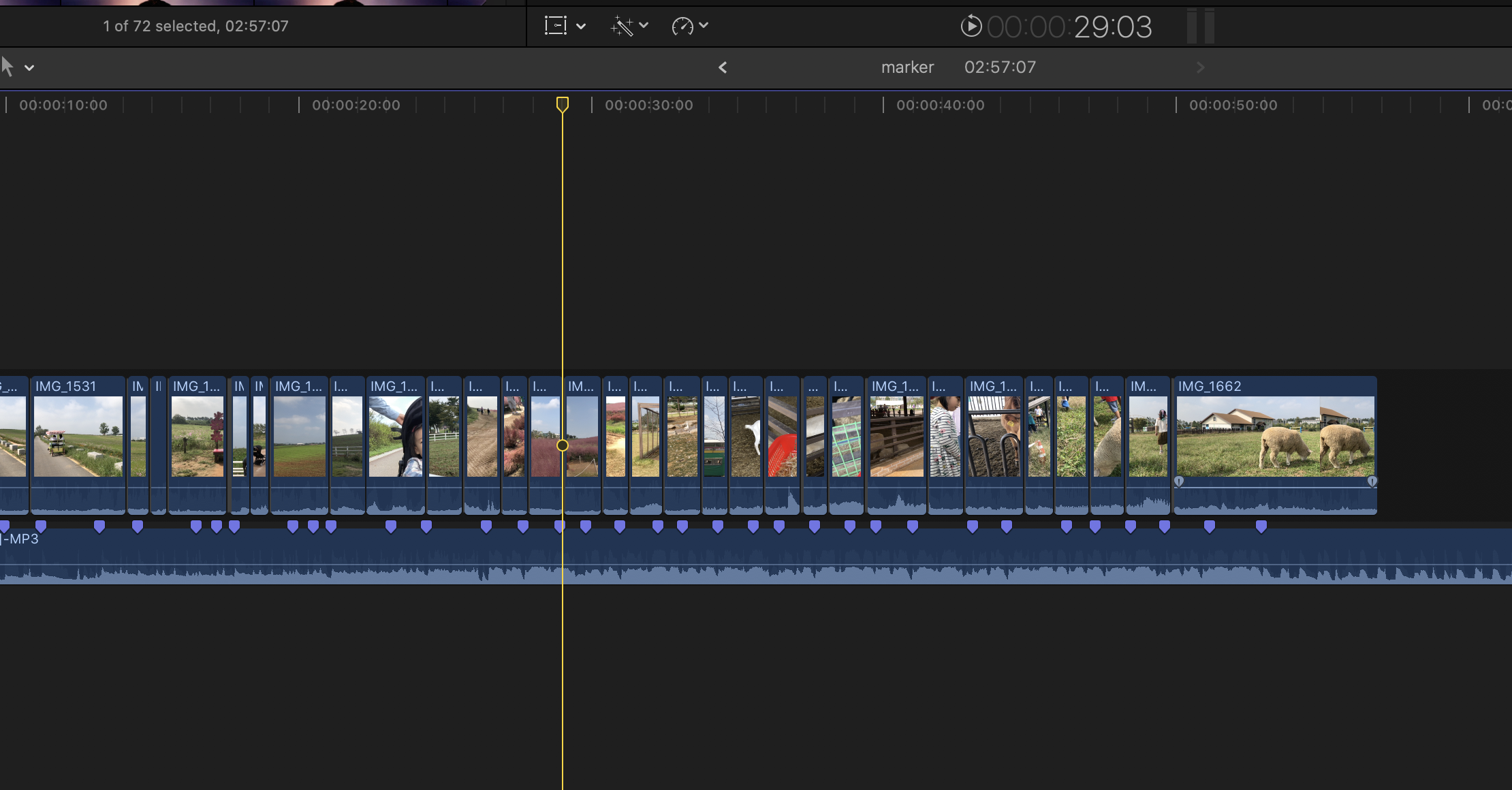The image size is (1512, 790).
Task: Select the IMG_1662 sheep clip
Action: [1274, 436]
